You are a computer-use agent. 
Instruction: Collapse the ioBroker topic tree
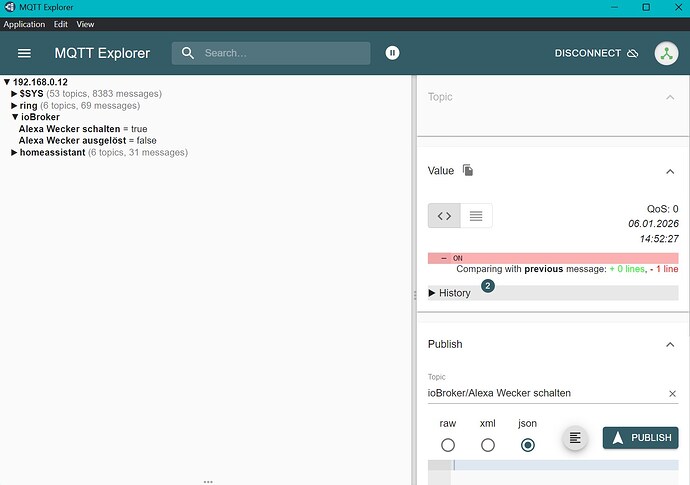tap(15, 117)
